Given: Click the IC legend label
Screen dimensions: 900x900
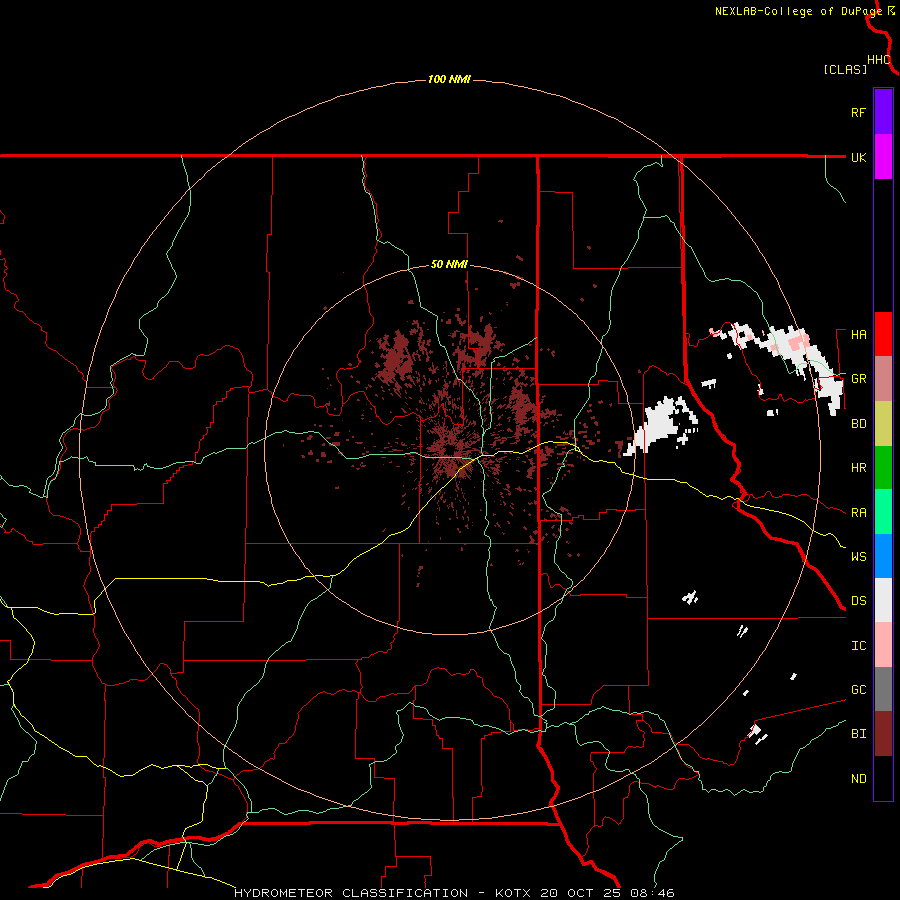Looking at the screenshot, I should click(858, 646).
